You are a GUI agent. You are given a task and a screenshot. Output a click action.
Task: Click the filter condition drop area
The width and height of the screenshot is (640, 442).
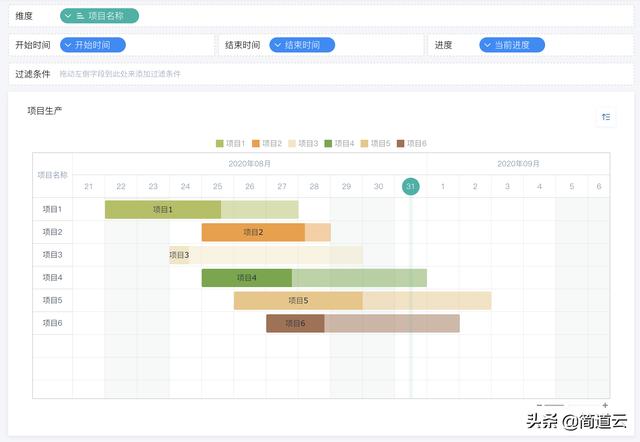[x=321, y=74]
